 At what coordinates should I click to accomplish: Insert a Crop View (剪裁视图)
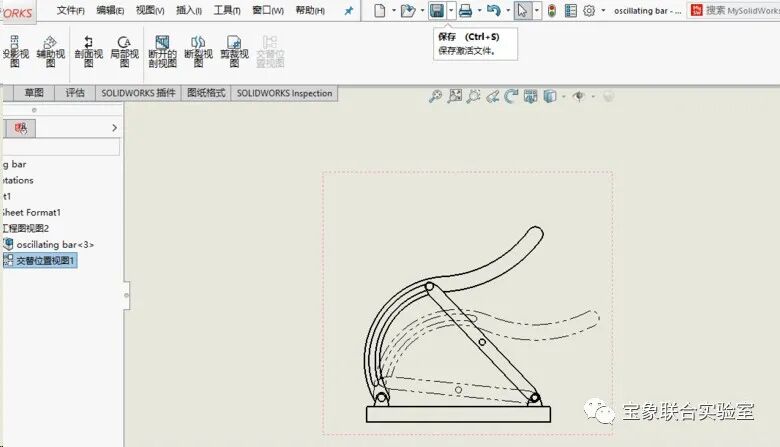(x=234, y=51)
